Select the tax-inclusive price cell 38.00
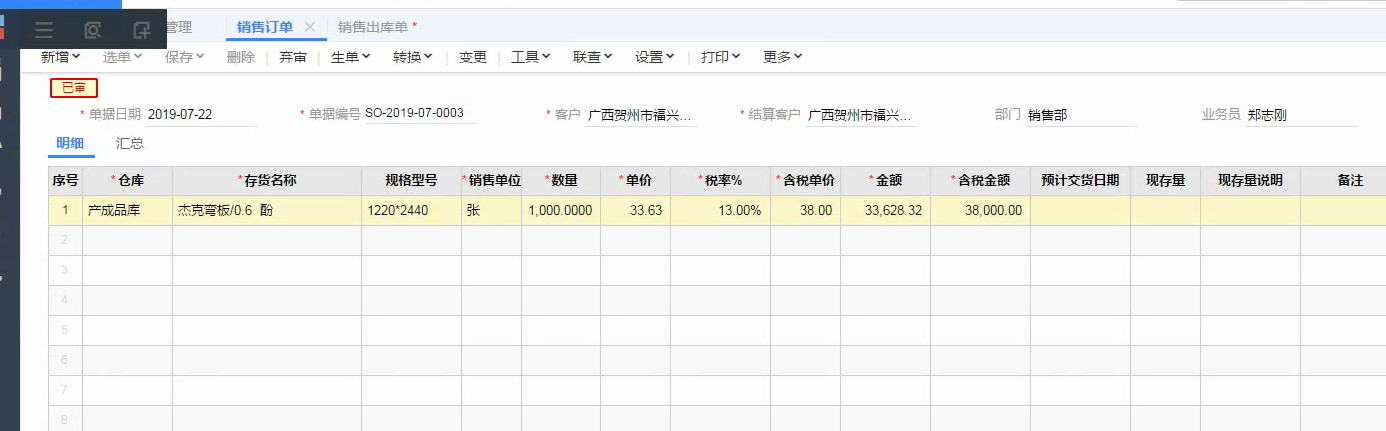This screenshot has height=431, width=1386. pos(805,211)
